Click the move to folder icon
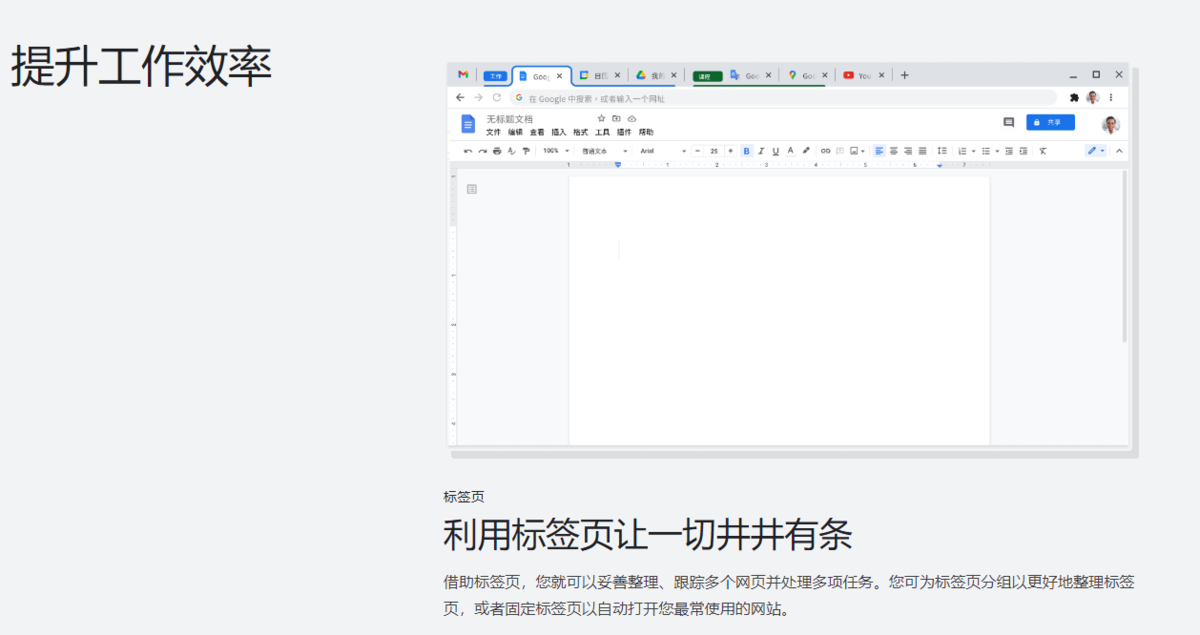The image size is (1200, 635). (x=617, y=119)
